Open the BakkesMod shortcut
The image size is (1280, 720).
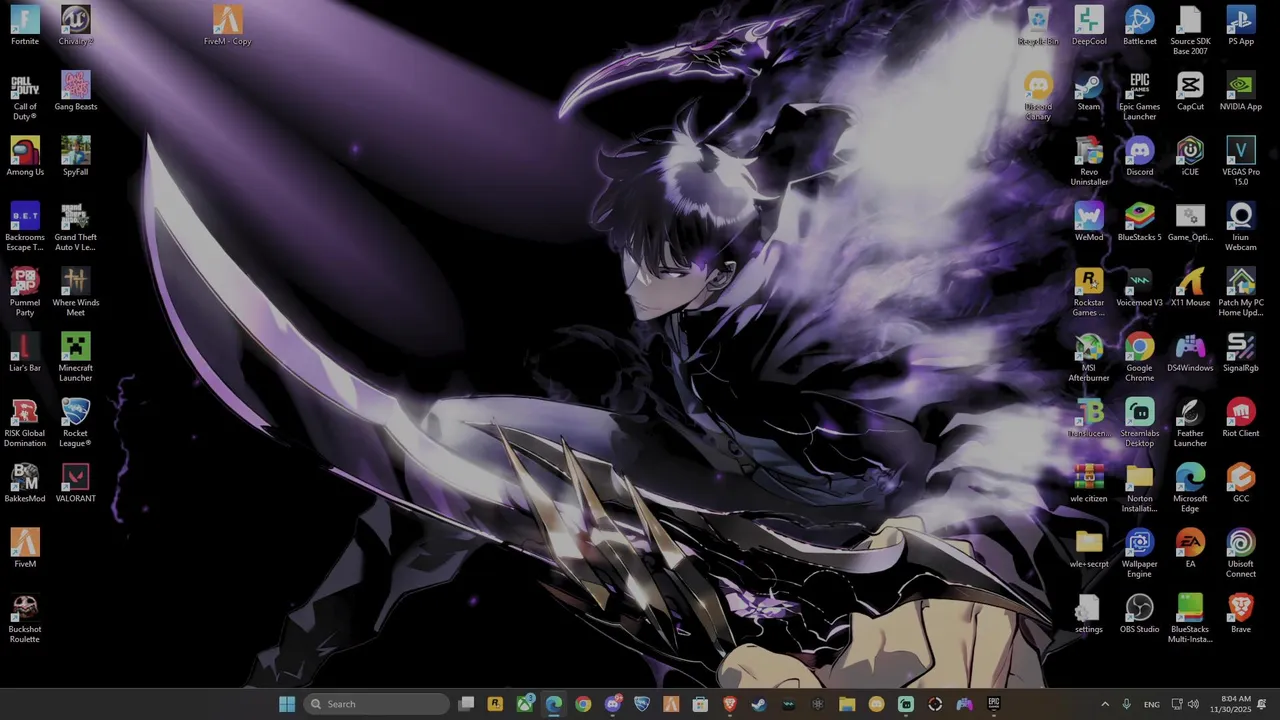[25, 484]
